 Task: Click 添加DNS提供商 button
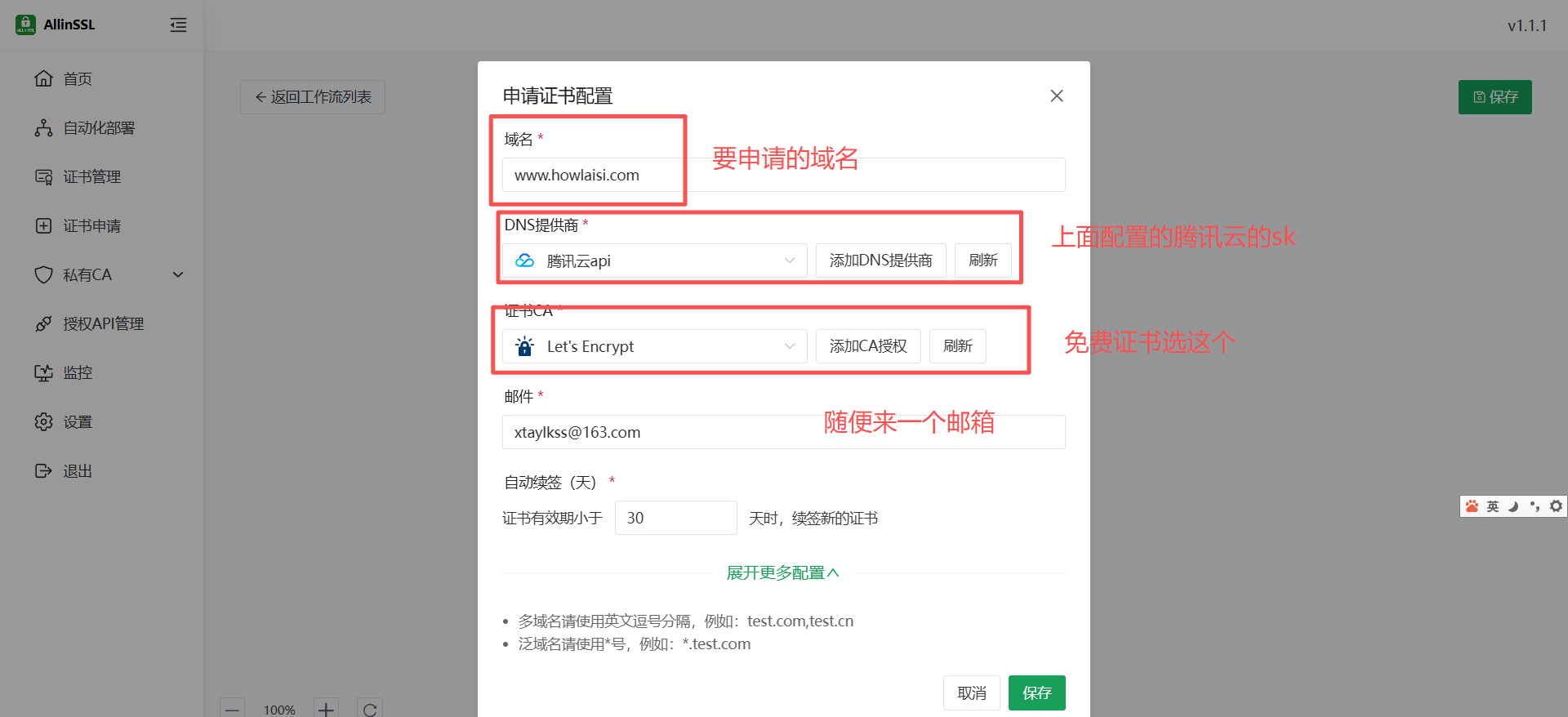click(x=880, y=261)
